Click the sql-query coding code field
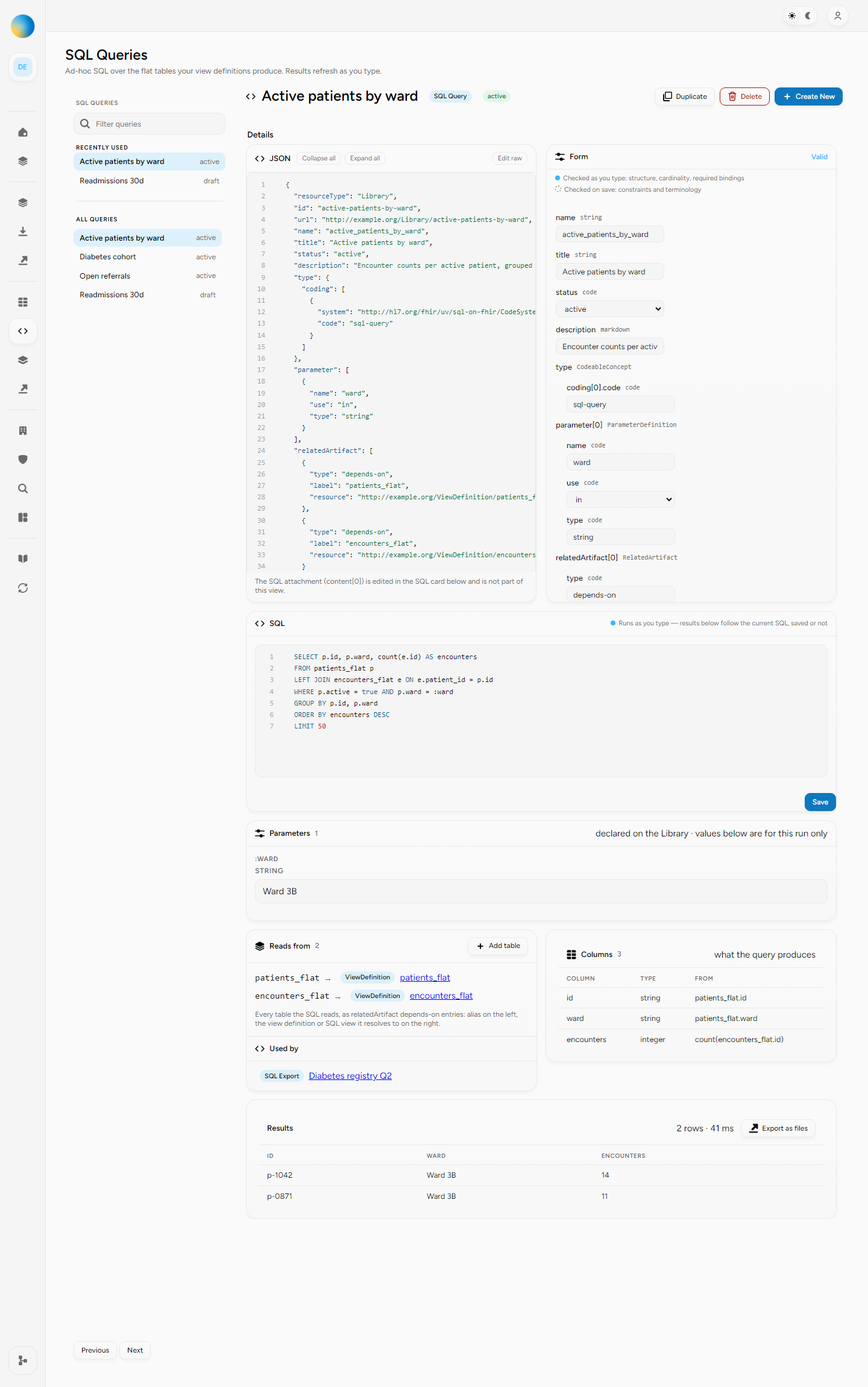 (x=620, y=405)
